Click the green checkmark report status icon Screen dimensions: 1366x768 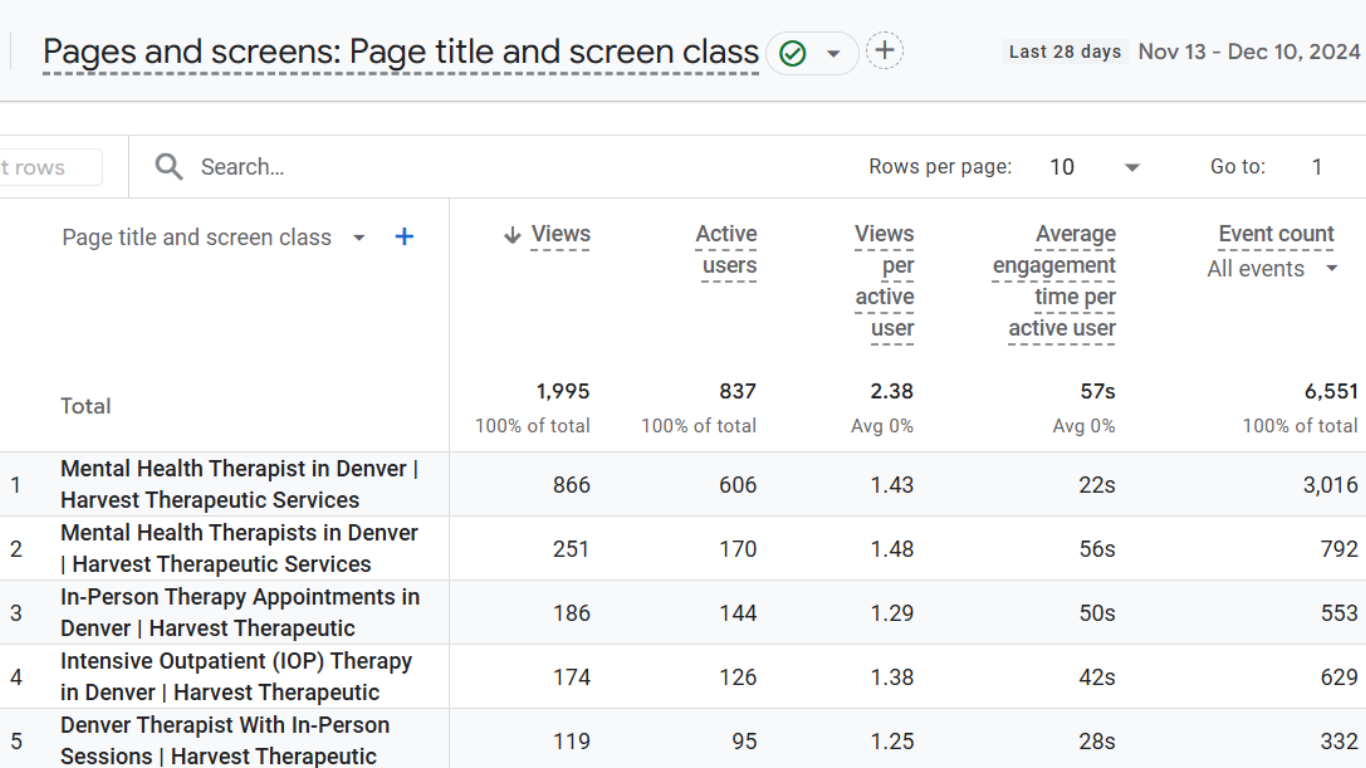(792, 53)
